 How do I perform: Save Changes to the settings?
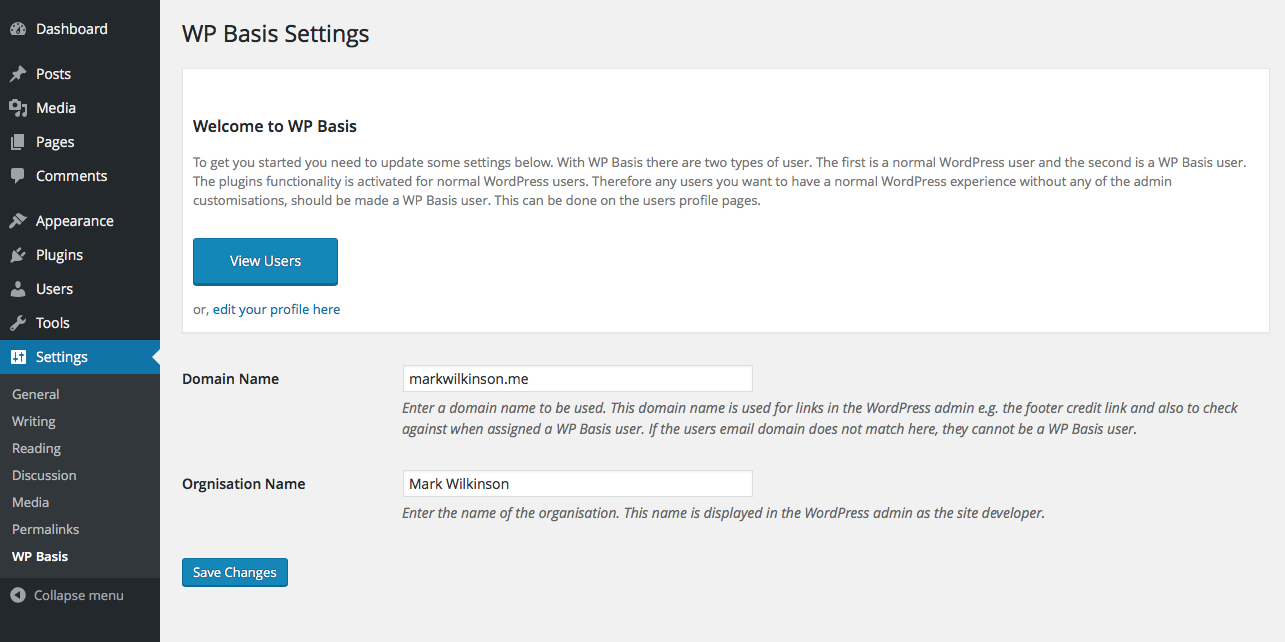pos(235,572)
